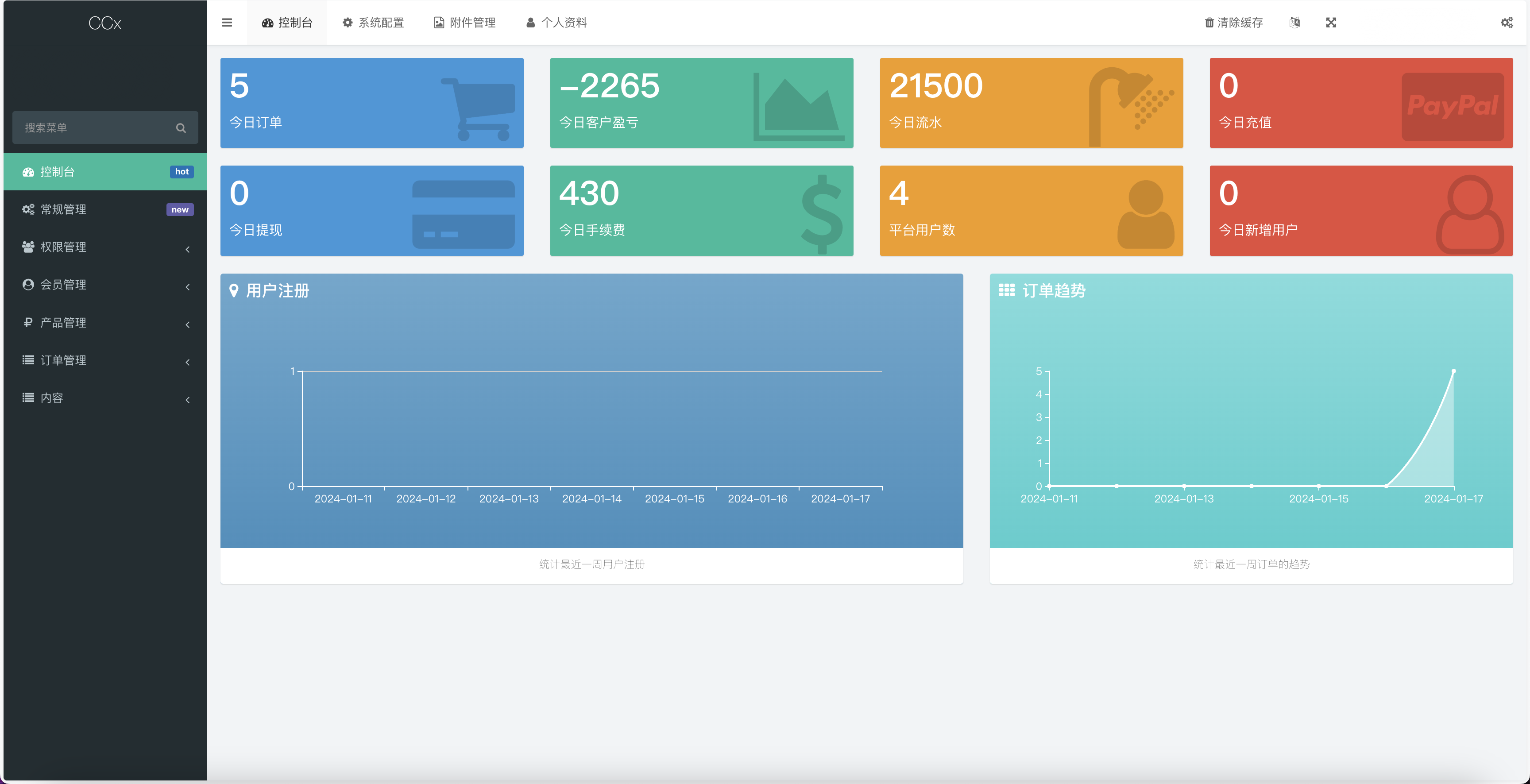The image size is (1530, 784).
Task: Click the search magnifier icon
Action: 181,127
